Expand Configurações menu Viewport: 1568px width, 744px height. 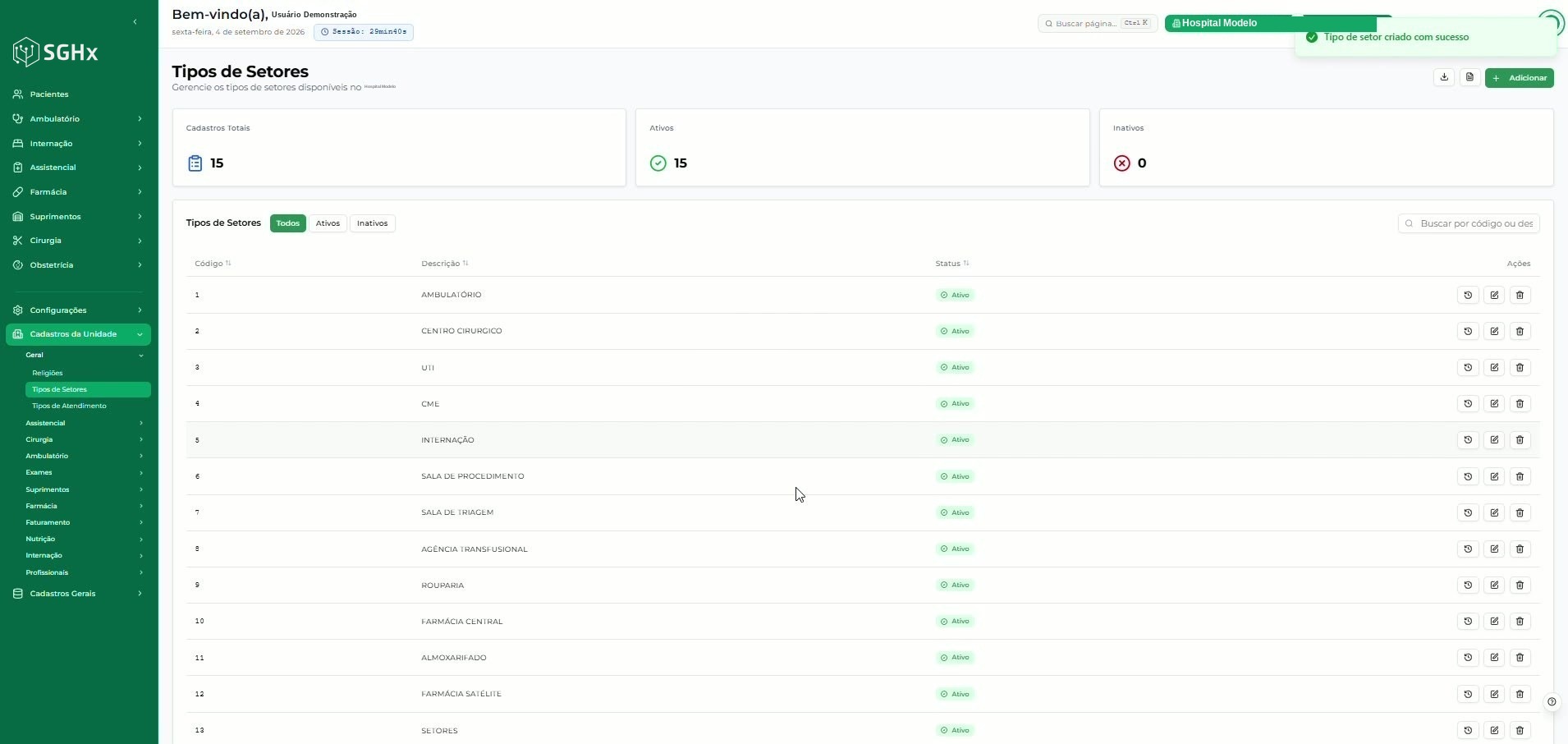click(78, 310)
